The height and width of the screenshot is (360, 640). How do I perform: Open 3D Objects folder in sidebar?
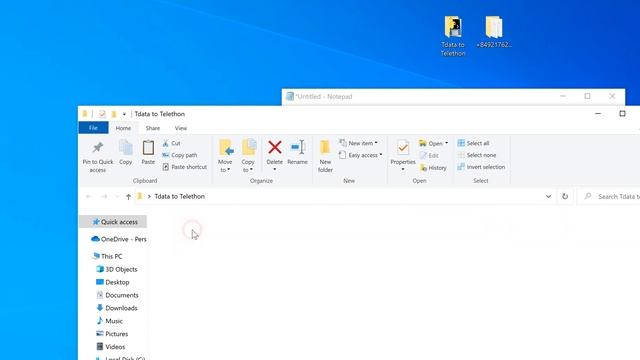point(117,269)
